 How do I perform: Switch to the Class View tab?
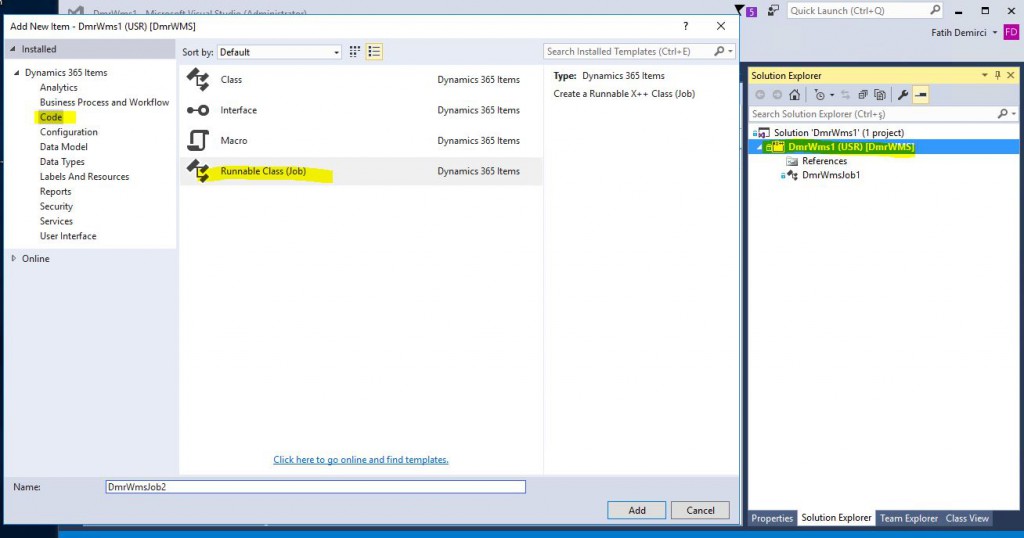[x=967, y=518]
